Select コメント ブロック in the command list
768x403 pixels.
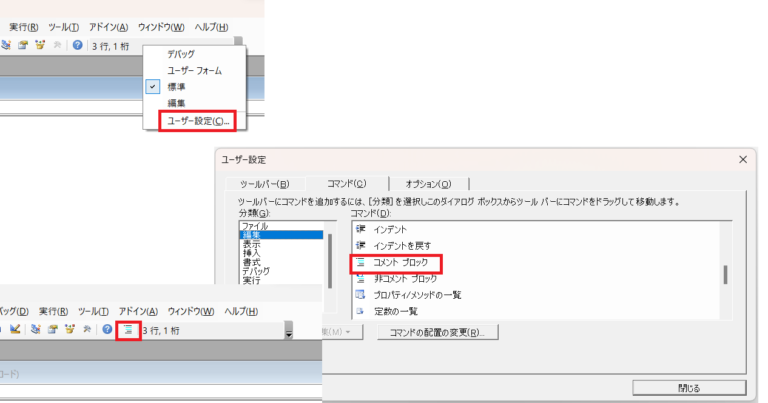coord(400,262)
